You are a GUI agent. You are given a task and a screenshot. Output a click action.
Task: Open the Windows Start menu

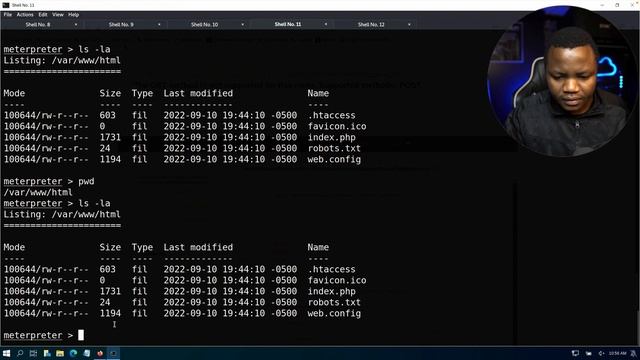click(6, 353)
